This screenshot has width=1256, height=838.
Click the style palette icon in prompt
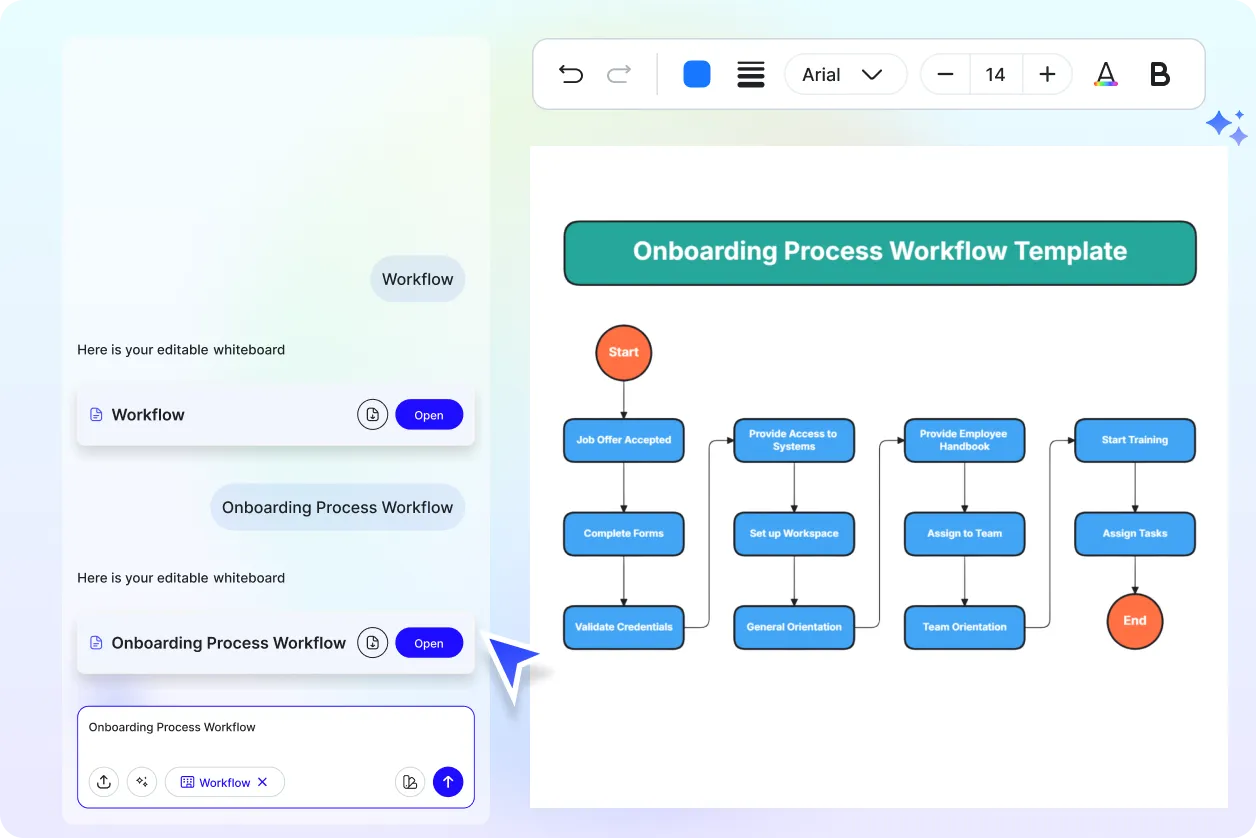(x=410, y=782)
